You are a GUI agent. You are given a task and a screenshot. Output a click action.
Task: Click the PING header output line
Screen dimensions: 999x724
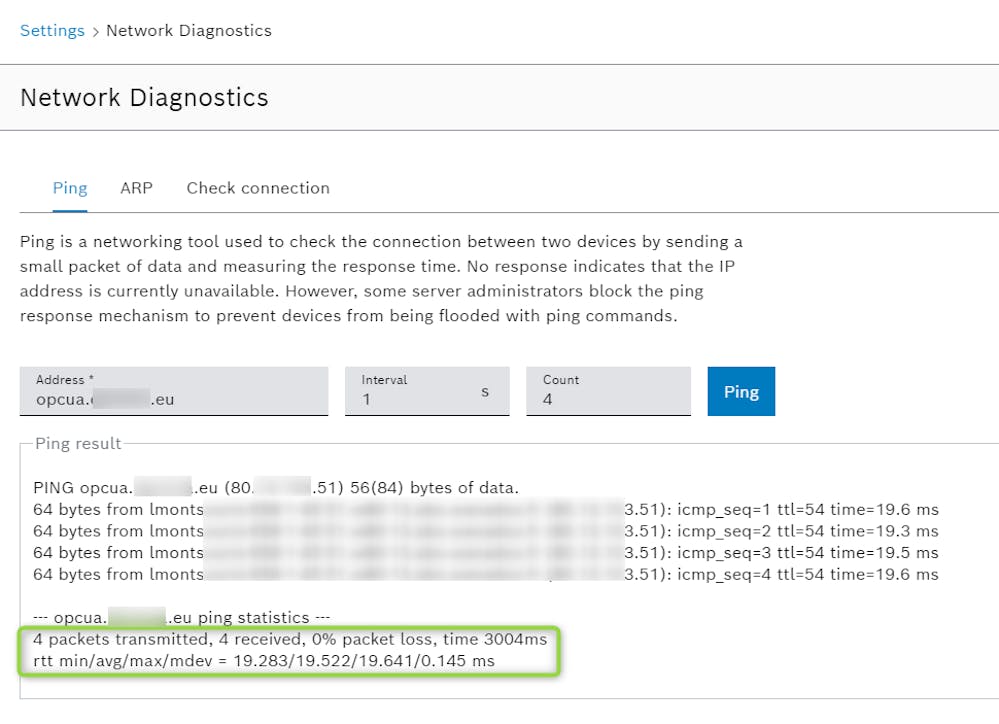click(x=276, y=488)
